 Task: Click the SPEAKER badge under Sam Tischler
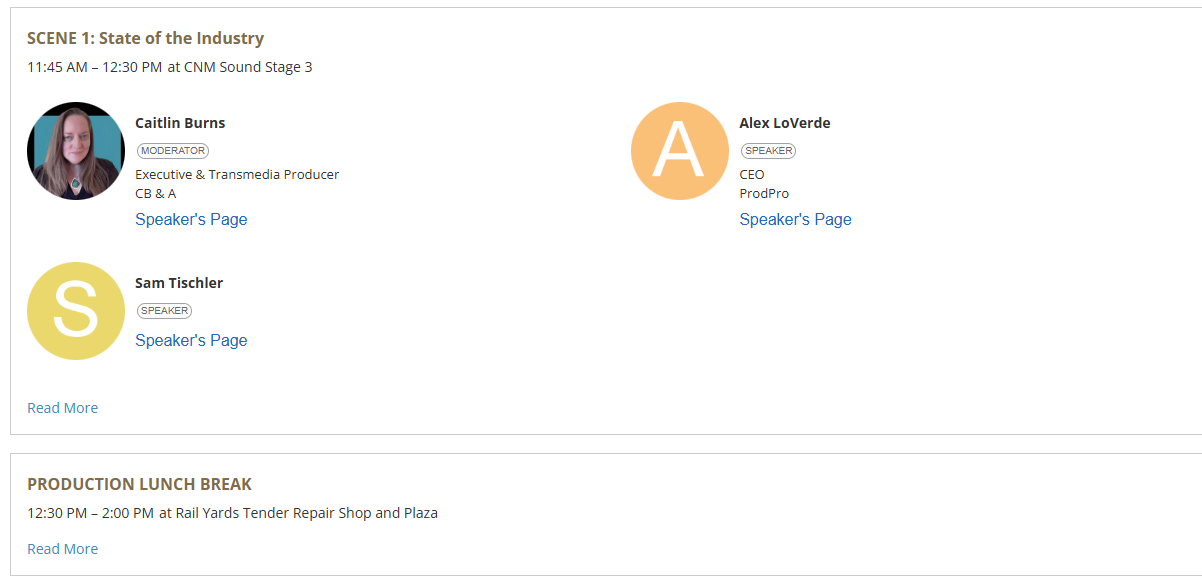[x=164, y=311]
